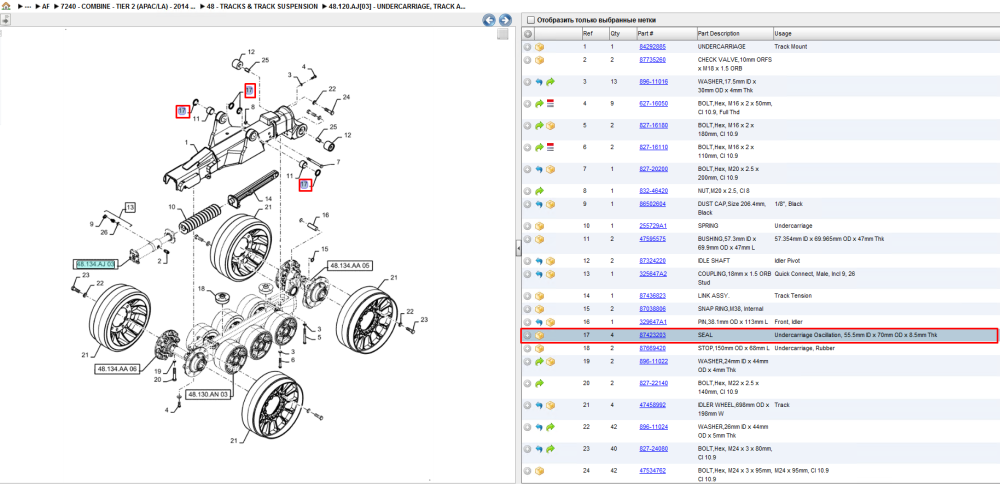Click package icon on SNAP RING row
The image size is (1000, 484).
pyautogui.click(x=539, y=309)
